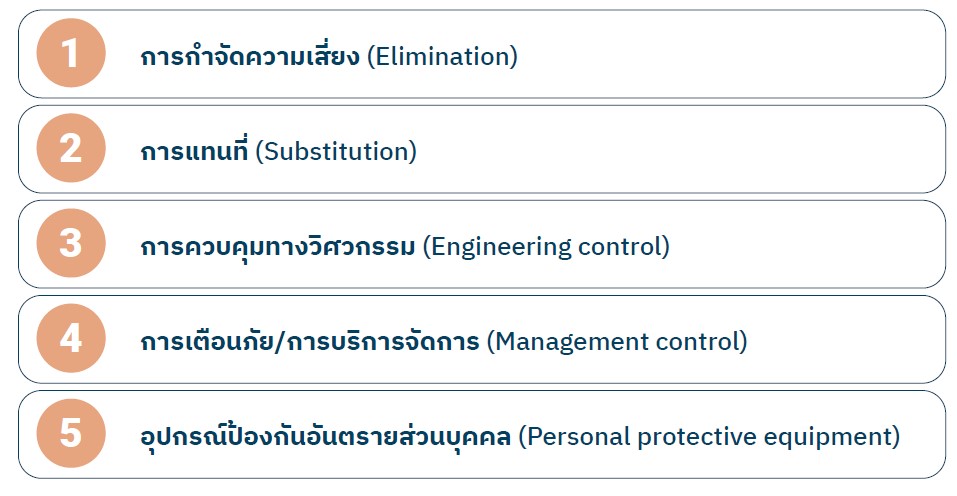Click the orange circle numbered 1
Viewport: 957px width, 496px height.
click(x=71, y=53)
